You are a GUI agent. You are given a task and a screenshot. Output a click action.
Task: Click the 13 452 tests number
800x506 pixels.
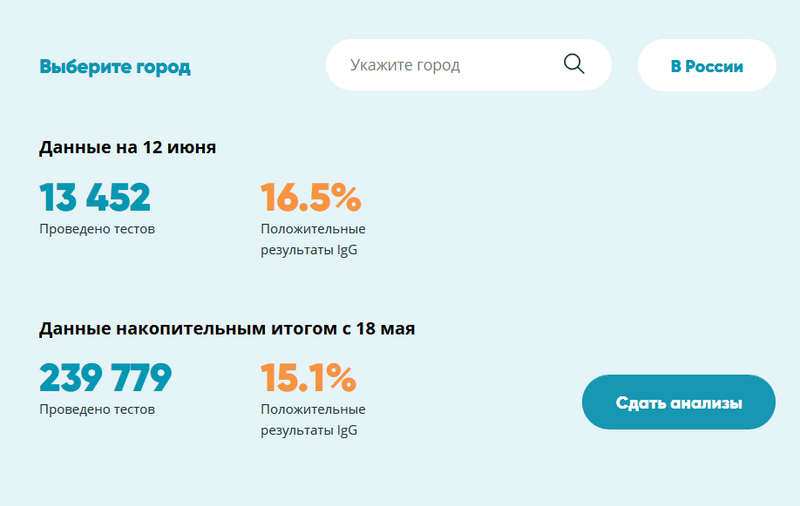(95, 198)
